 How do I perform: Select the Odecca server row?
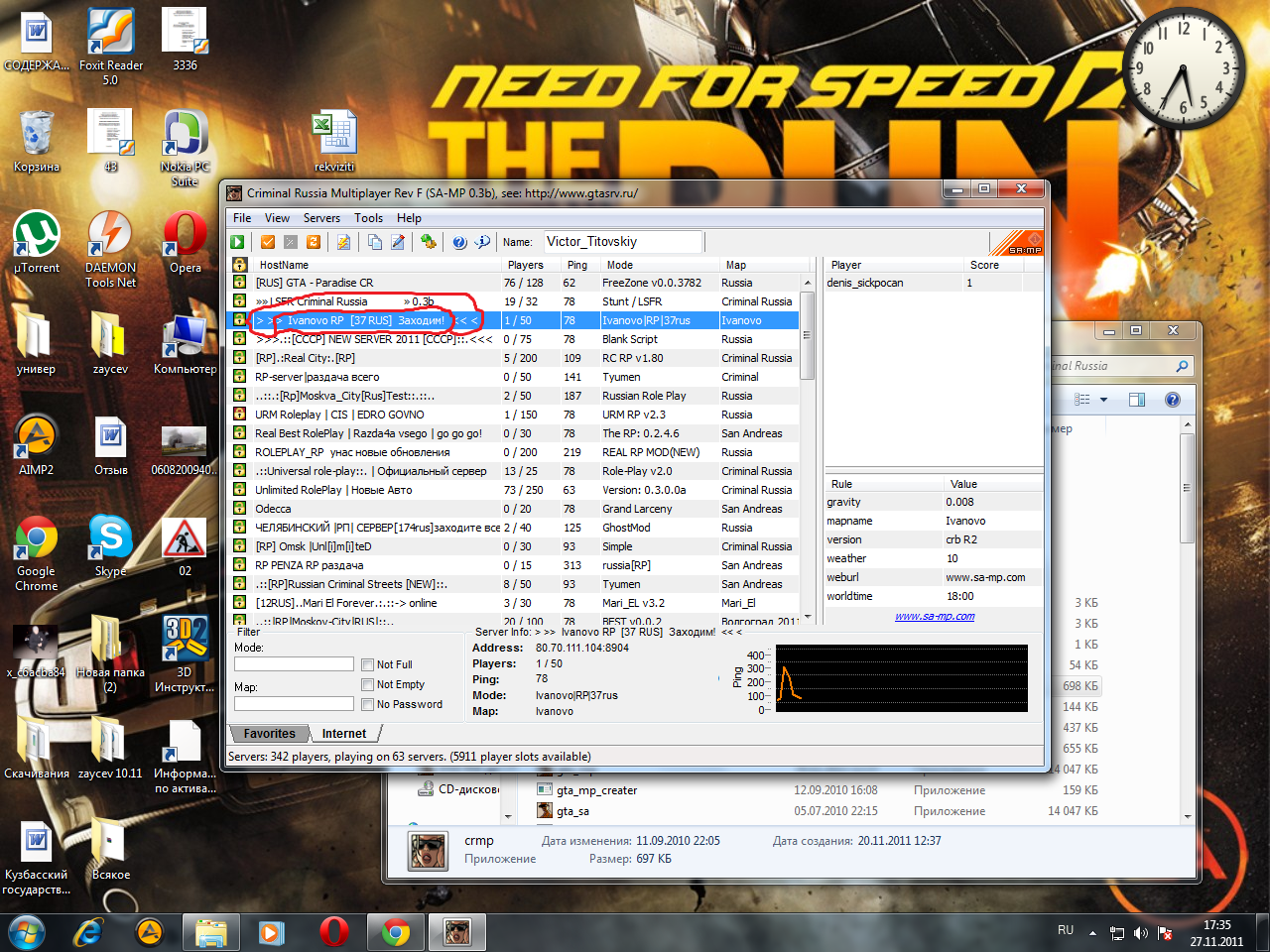(515, 509)
